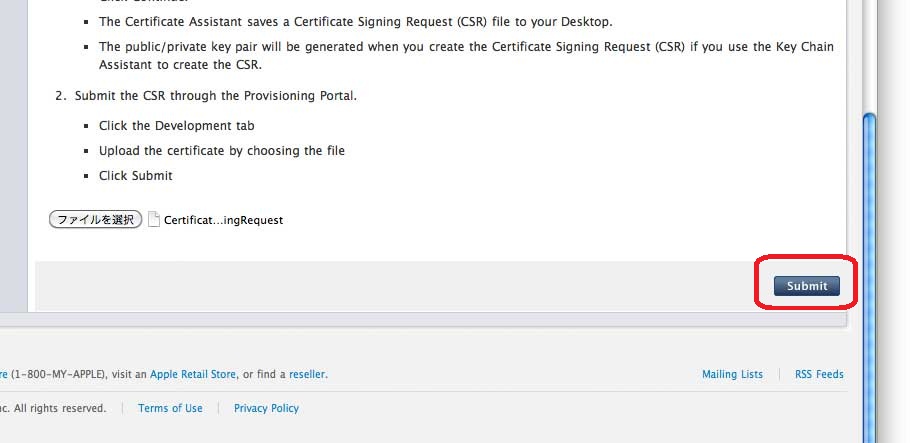Click the 'Upload the certificate' instruction line
Screen dimensions: 910x443
click(221, 151)
